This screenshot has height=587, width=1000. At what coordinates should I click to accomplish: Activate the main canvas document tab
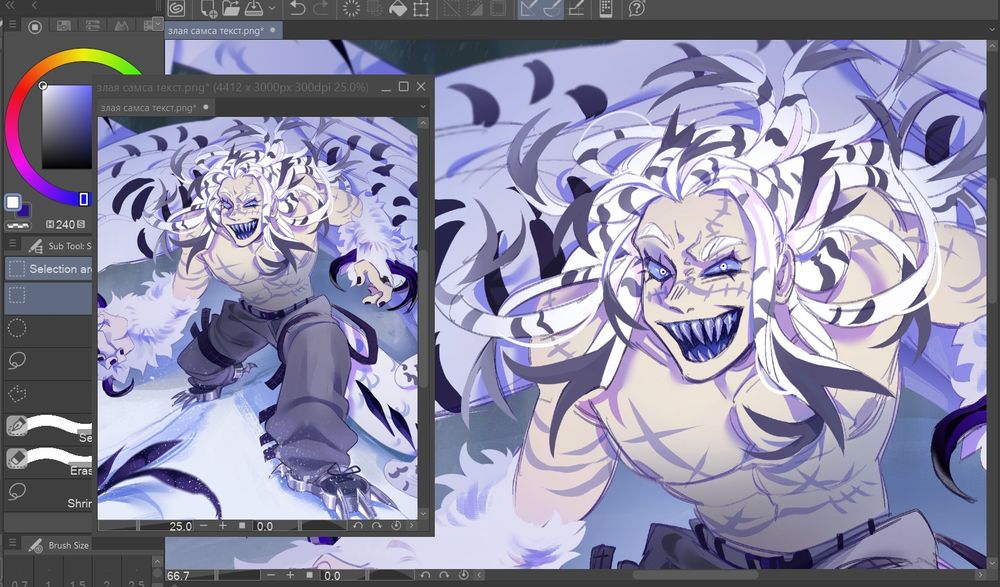pyautogui.click(x=223, y=30)
